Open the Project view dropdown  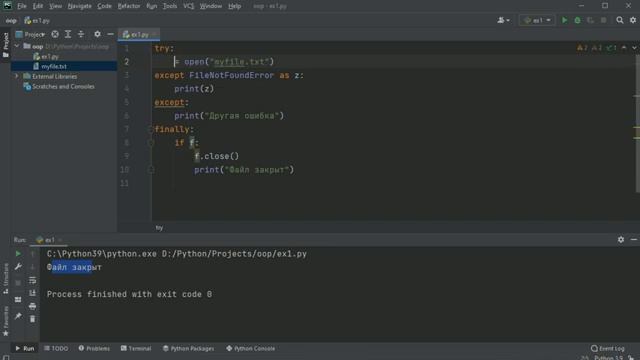31,34
